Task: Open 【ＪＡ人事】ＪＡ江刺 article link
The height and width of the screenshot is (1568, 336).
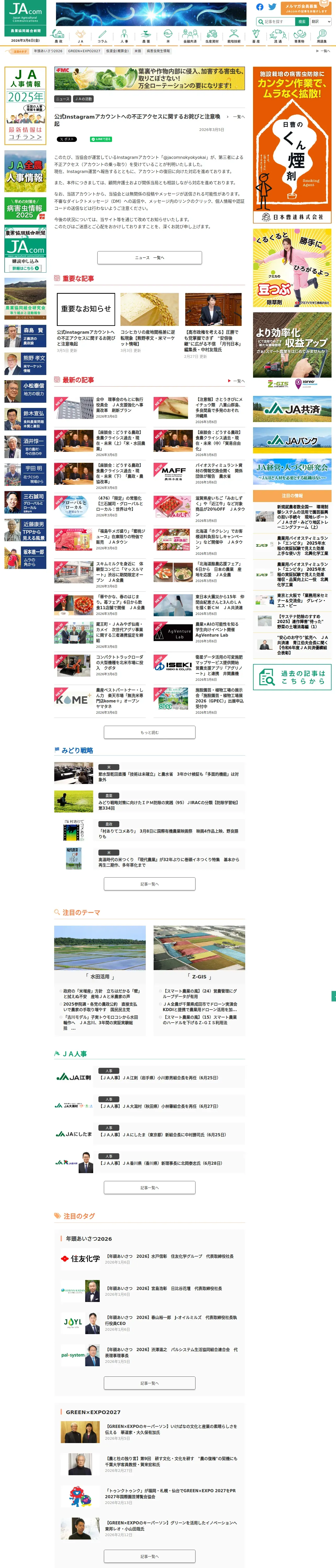Action: tap(159, 1078)
